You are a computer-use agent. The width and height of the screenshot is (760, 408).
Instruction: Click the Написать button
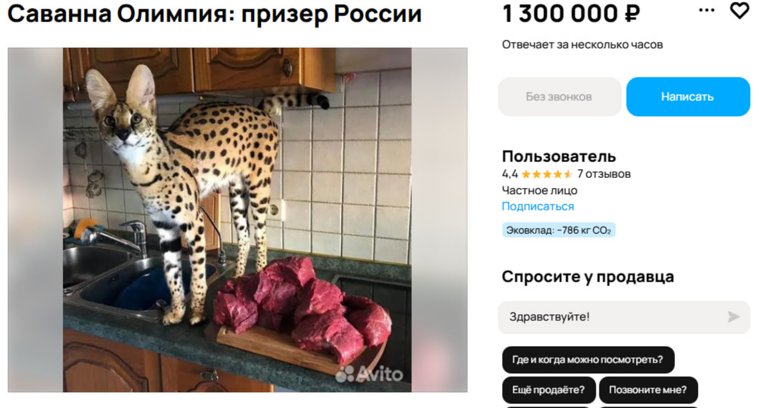(x=688, y=96)
